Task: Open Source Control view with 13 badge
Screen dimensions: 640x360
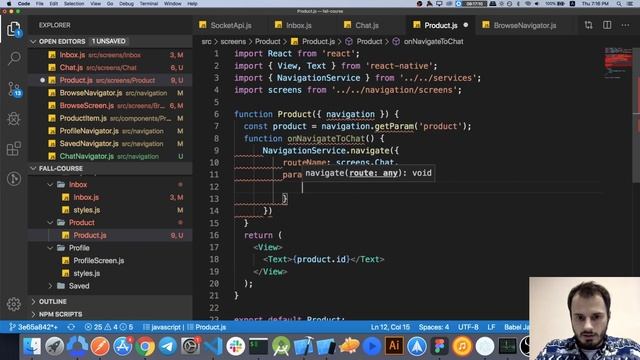Action: coord(14,89)
